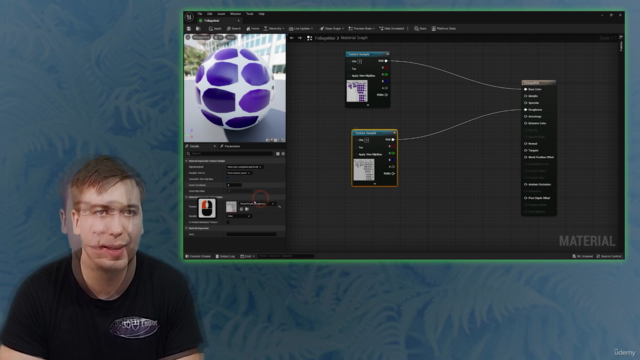
Task: Open the Sampler Type dropdown
Action: pos(239,216)
